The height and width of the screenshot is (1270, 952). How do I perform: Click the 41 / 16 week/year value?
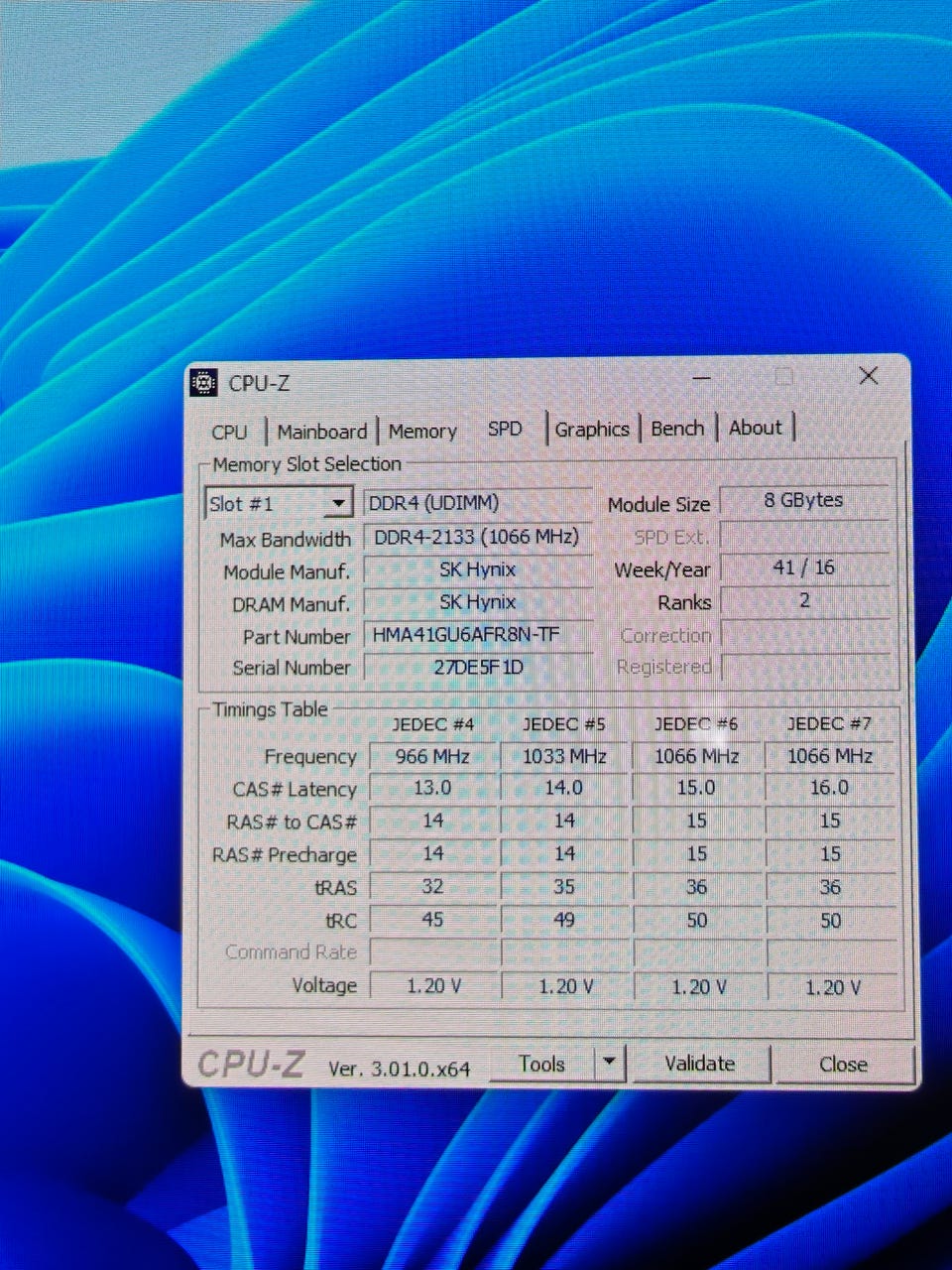pos(804,568)
